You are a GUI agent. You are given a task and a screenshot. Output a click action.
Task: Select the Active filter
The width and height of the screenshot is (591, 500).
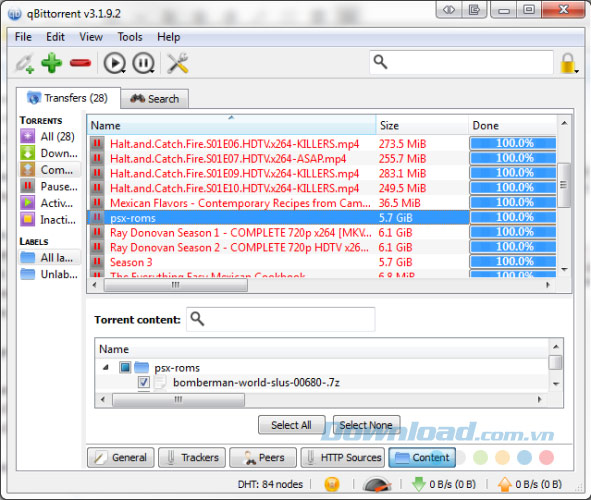(49, 203)
